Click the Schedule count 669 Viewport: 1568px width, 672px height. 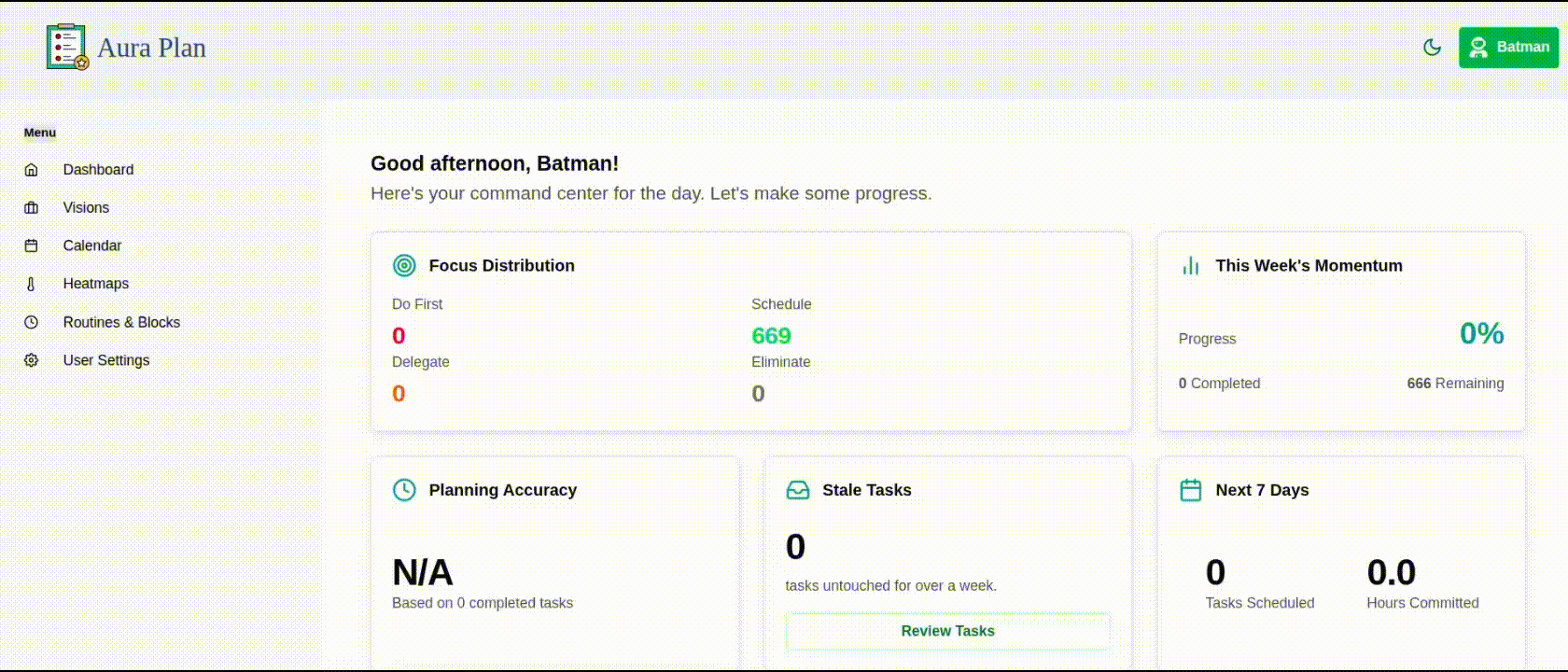pos(771,336)
